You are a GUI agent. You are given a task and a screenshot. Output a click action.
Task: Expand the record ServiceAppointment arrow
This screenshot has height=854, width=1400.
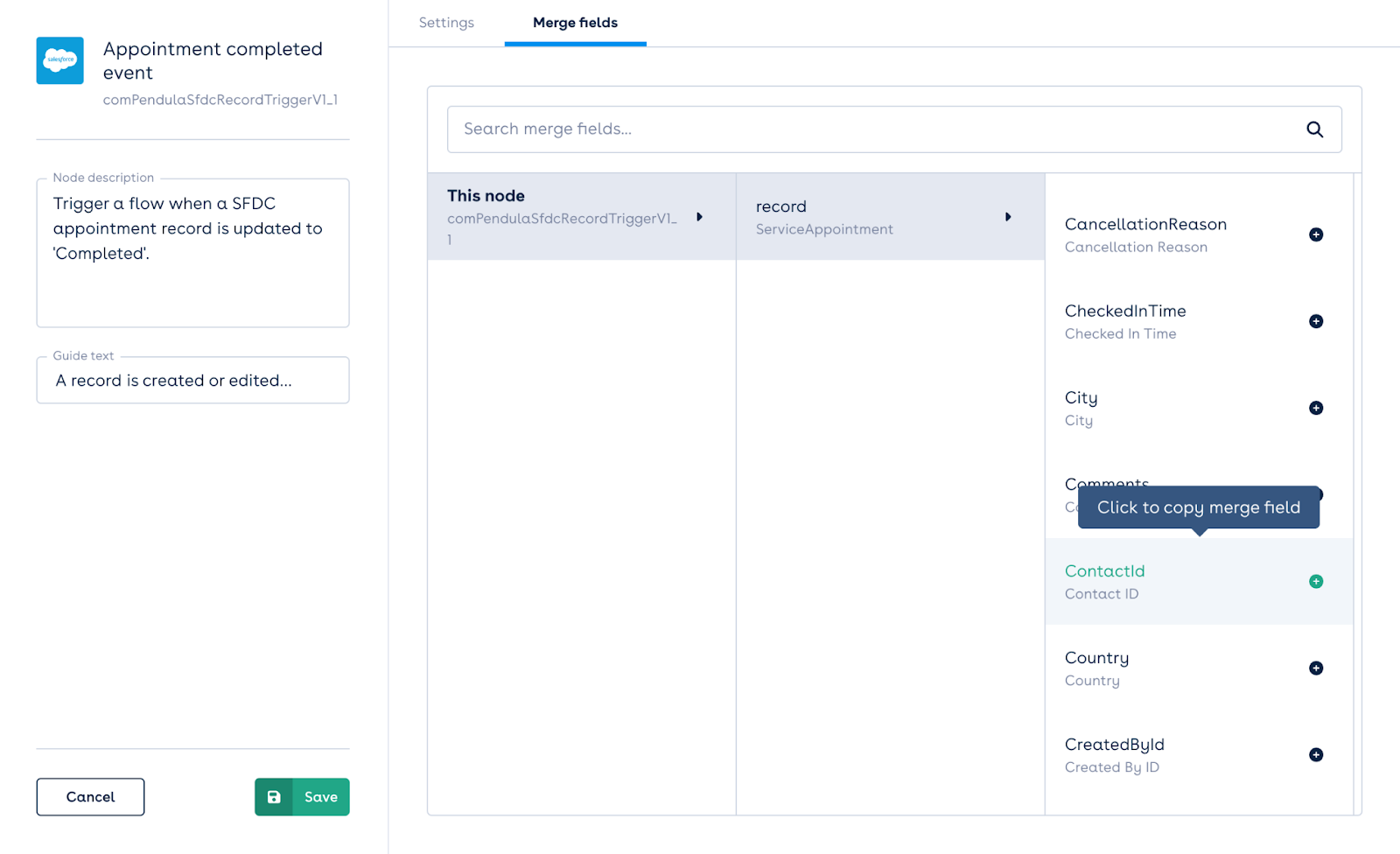point(1008,217)
